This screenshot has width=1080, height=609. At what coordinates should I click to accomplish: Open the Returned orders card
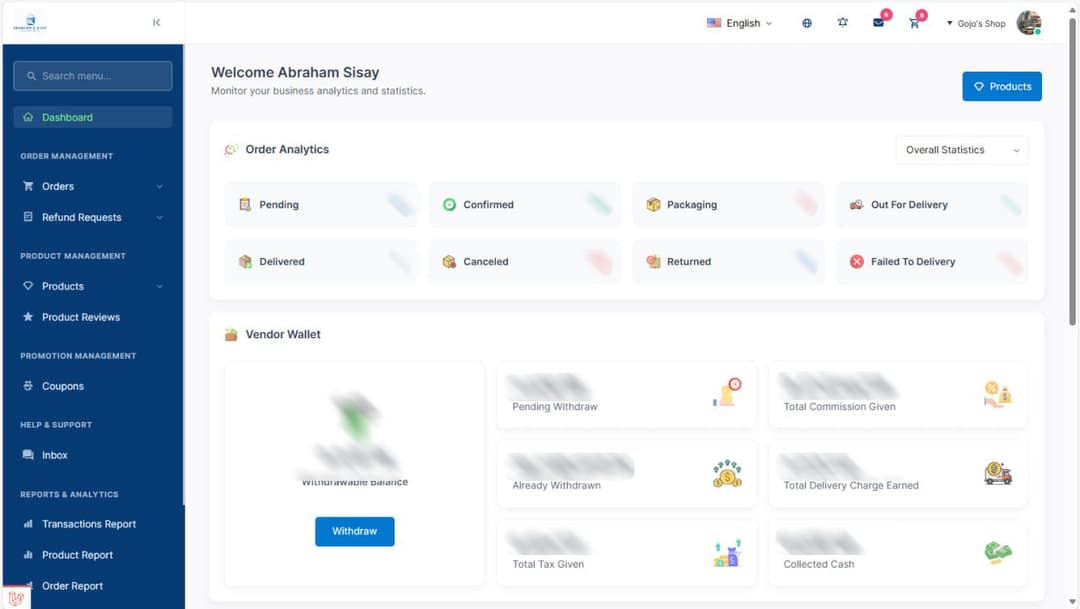click(x=728, y=261)
